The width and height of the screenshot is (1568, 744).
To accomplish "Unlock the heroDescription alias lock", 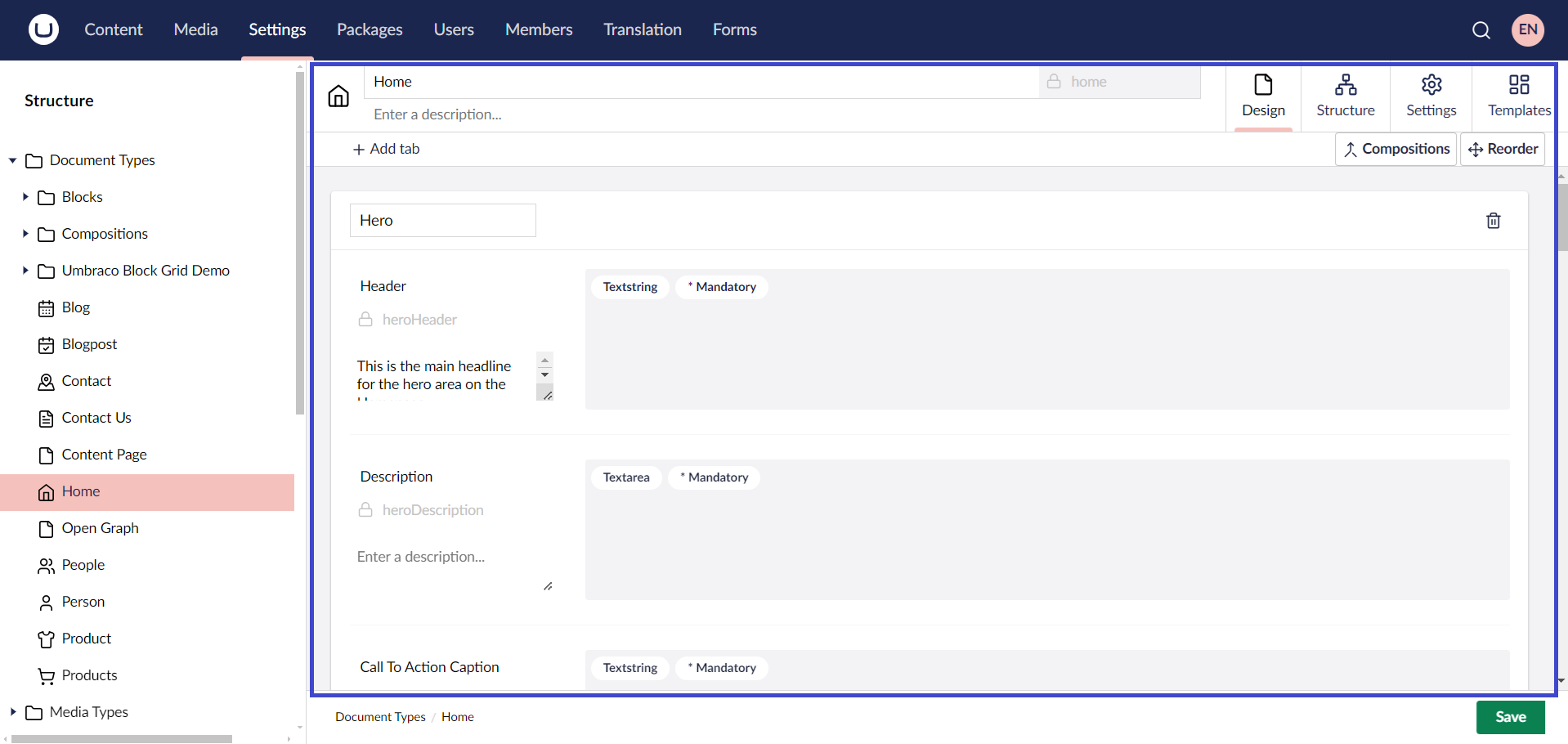I will click(x=365, y=509).
